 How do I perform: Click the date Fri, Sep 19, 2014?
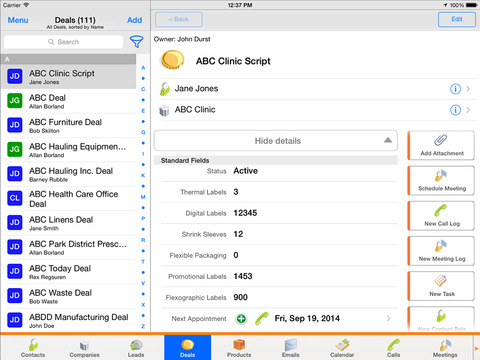coord(307,319)
